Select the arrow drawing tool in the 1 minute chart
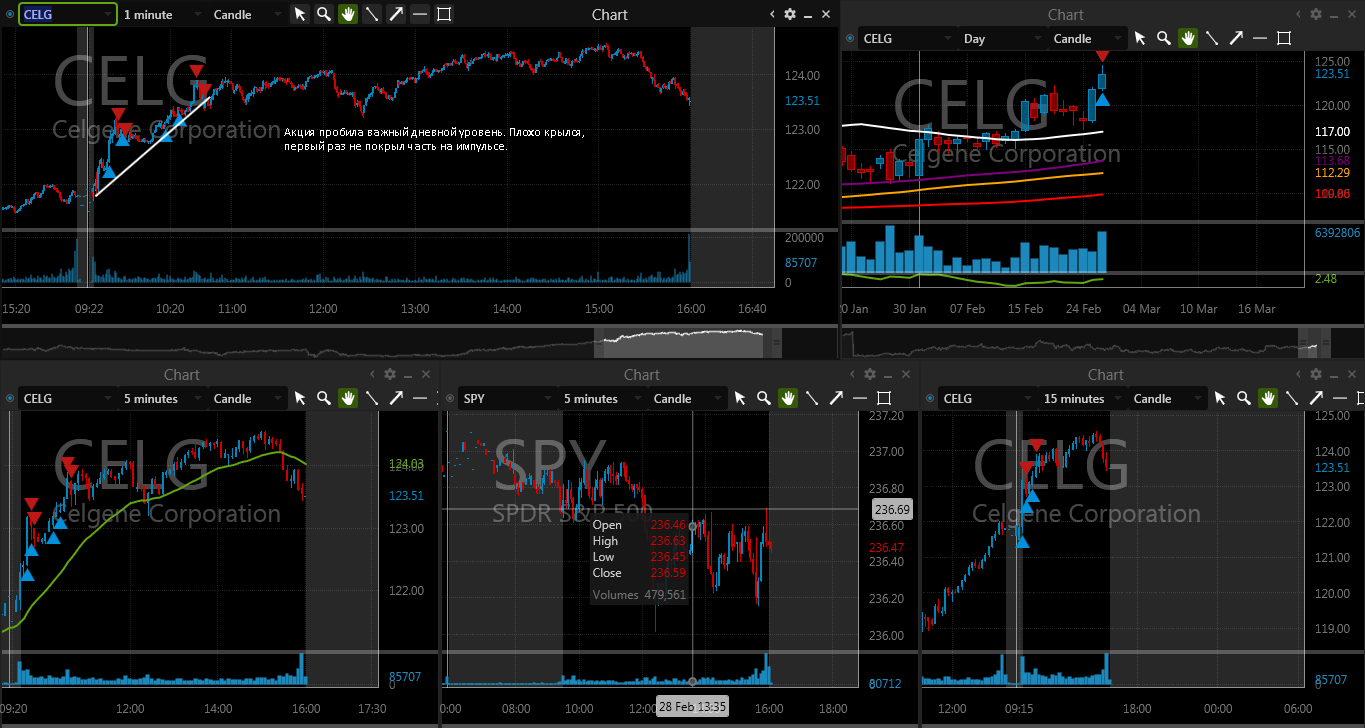 coord(396,14)
